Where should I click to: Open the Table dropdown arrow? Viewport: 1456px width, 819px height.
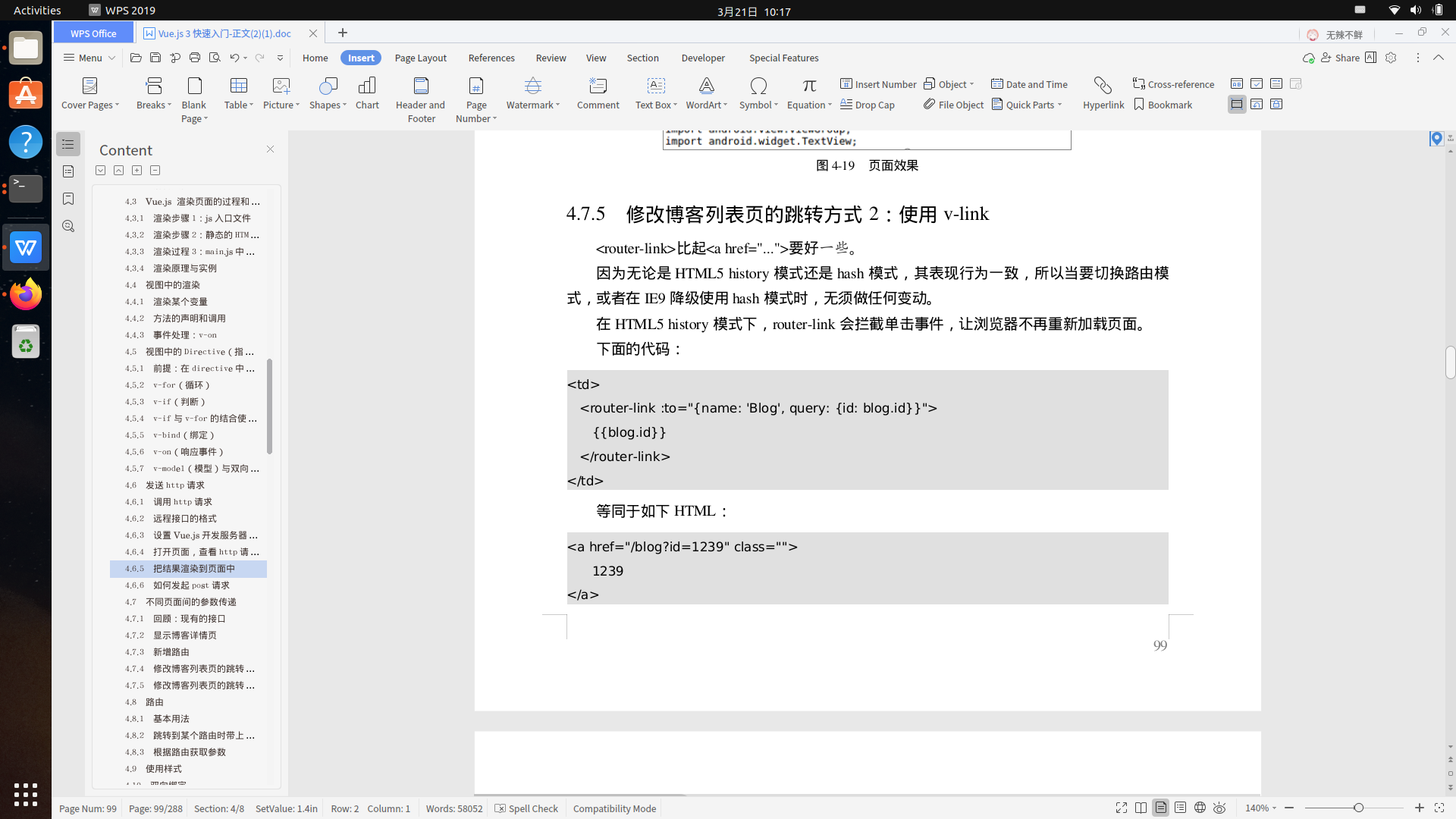coord(251,105)
